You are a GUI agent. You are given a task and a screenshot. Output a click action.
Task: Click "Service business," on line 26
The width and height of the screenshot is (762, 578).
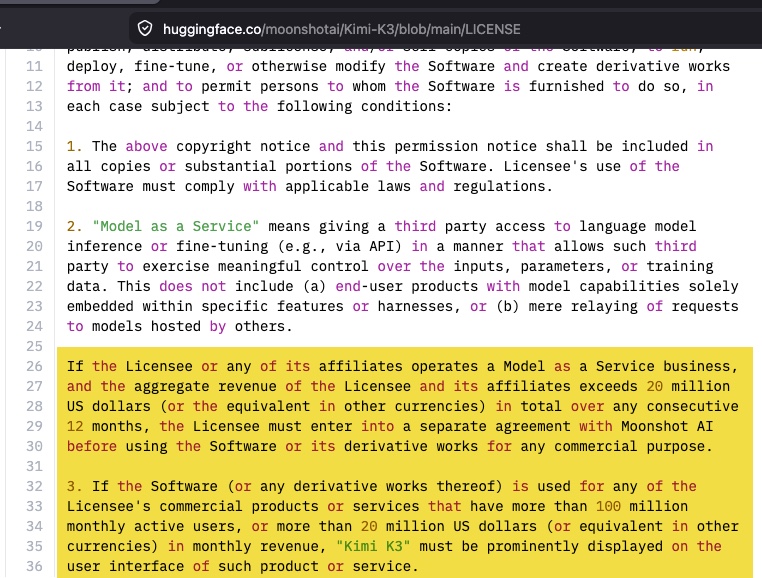(667, 366)
